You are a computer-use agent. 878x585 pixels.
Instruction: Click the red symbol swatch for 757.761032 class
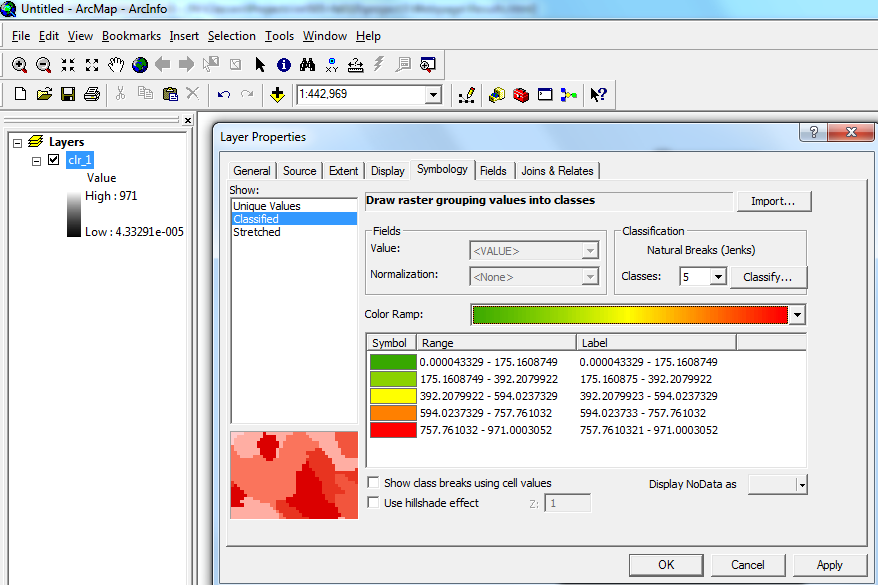point(390,430)
